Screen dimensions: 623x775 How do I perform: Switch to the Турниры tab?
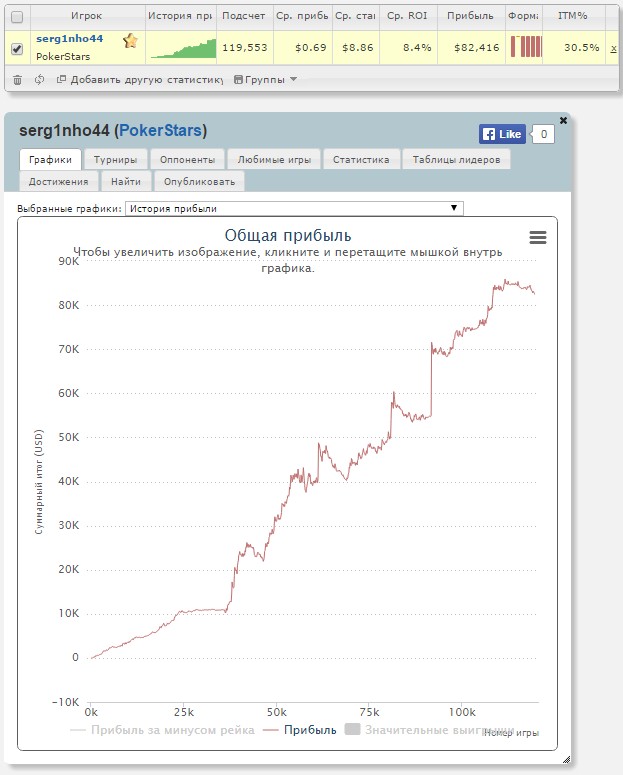click(116, 158)
